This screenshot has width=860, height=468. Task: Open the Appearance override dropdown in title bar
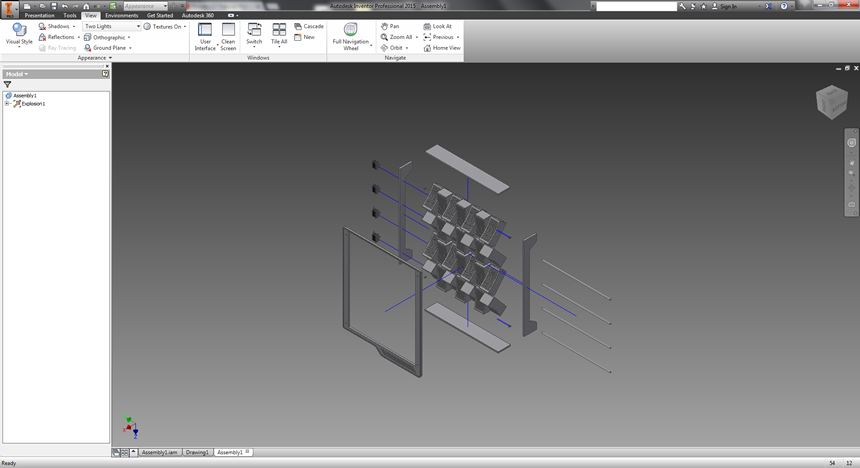(145, 6)
